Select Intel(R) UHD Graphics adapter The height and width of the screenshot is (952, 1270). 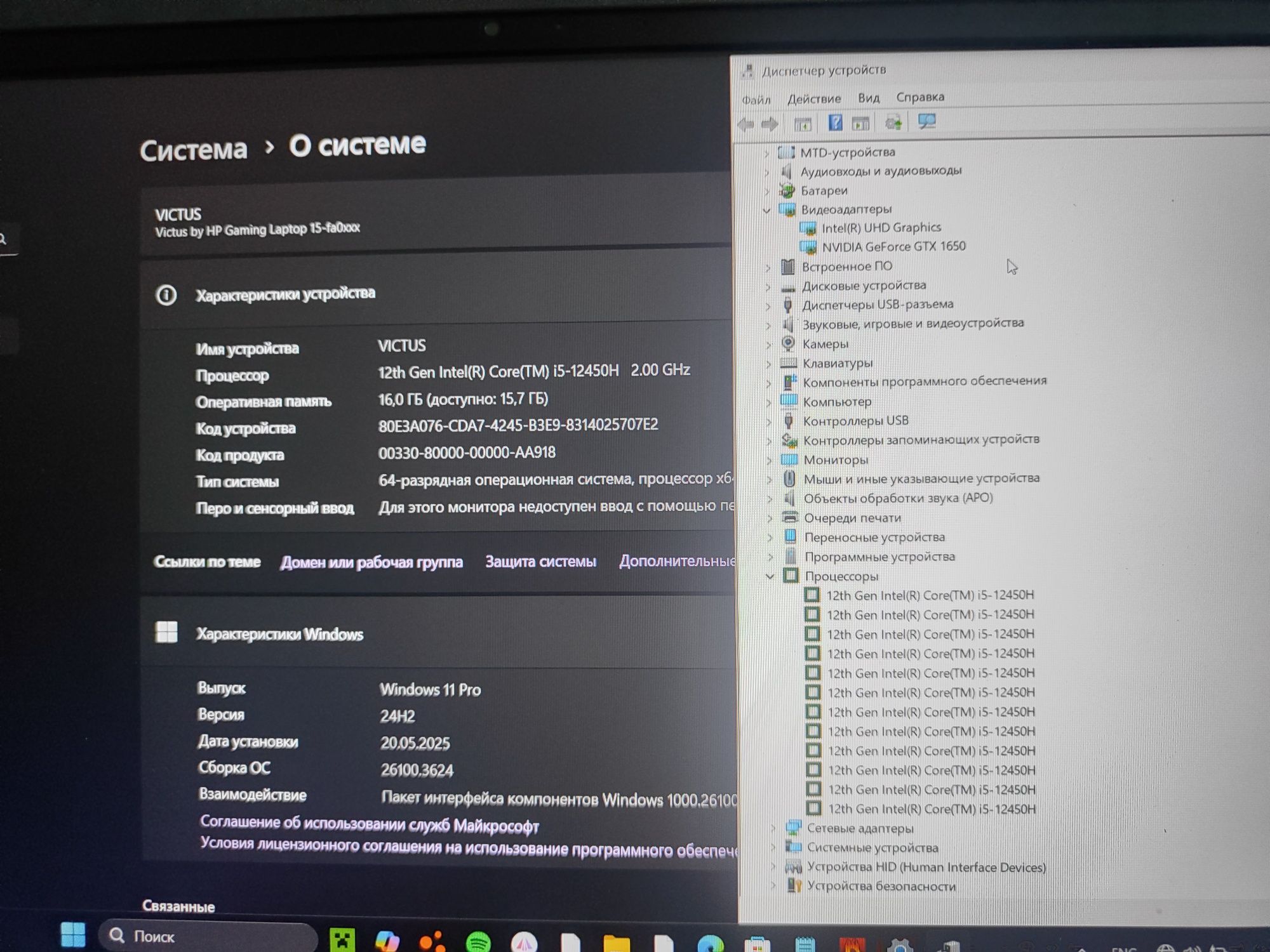[x=881, y=228]
